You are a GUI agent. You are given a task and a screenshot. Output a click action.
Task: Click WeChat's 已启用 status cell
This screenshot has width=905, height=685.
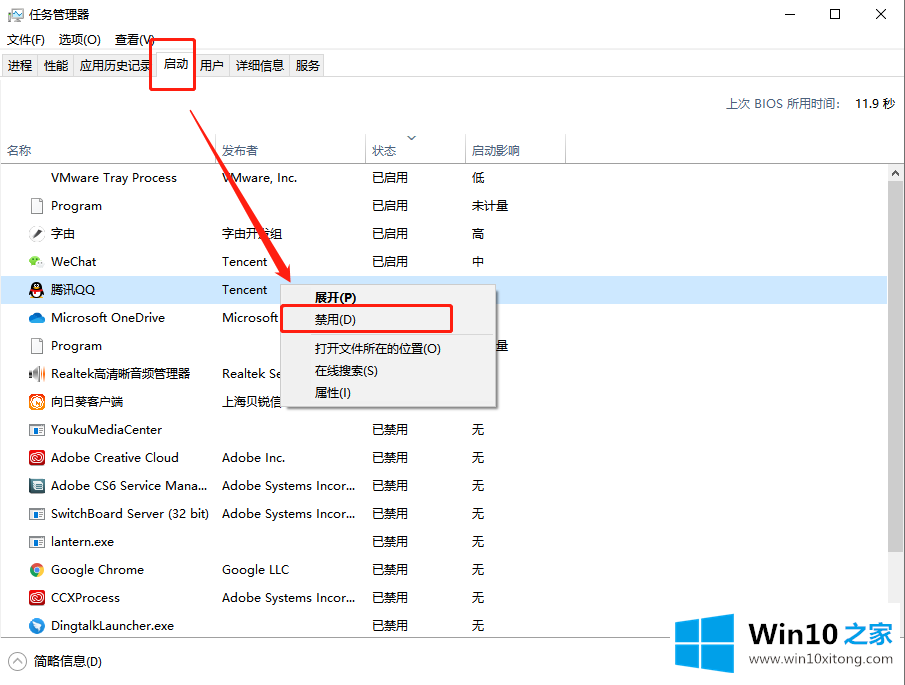click(390, 262)
